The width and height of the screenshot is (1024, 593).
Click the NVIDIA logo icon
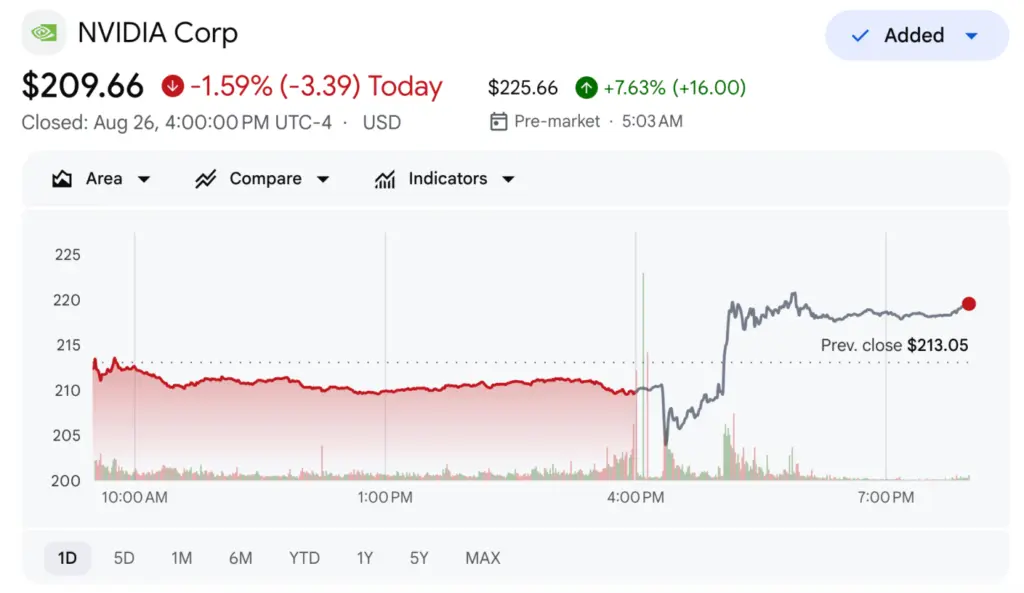coord(44,32)
